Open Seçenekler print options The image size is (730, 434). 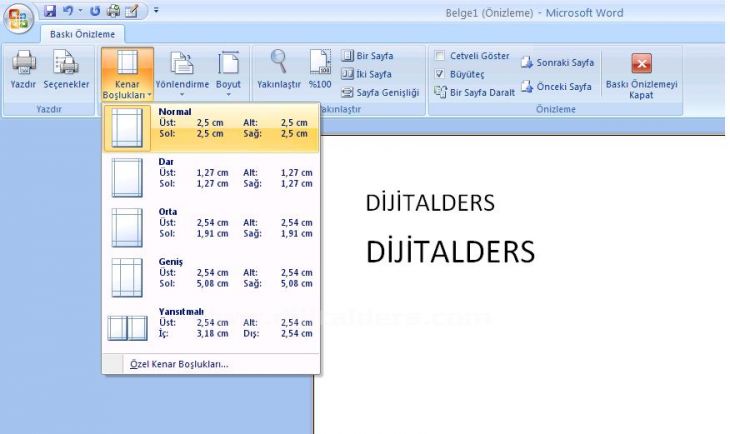click(66, 70)
